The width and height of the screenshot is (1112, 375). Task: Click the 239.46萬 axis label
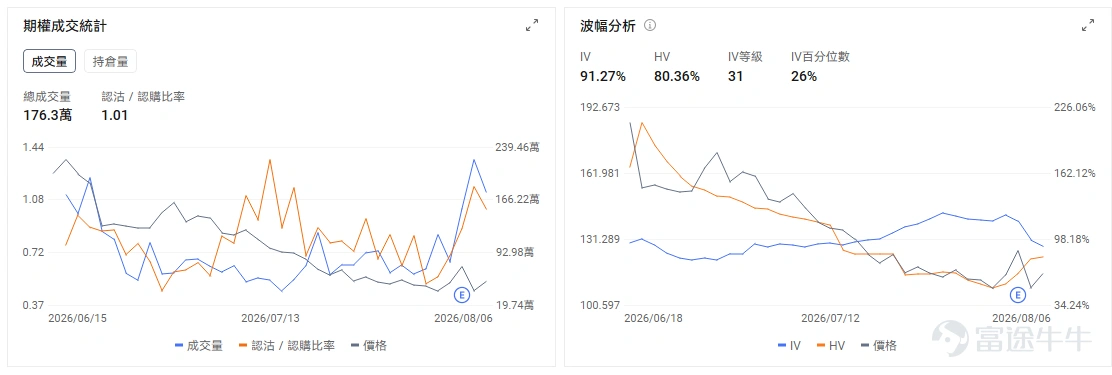[x=517, y=147]
